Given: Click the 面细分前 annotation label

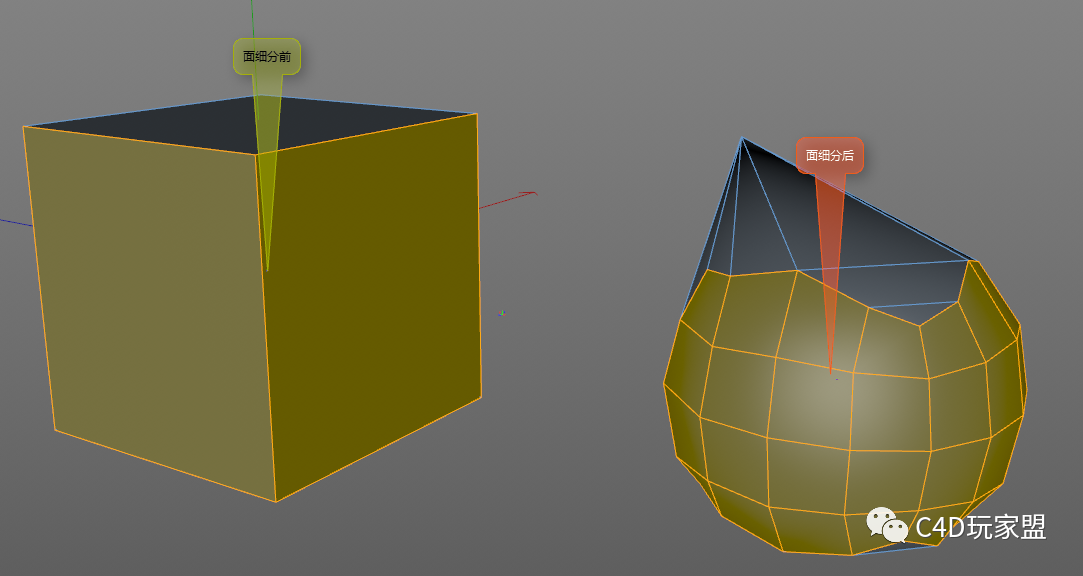Looking at the screenshot, I should coord(267,57).
